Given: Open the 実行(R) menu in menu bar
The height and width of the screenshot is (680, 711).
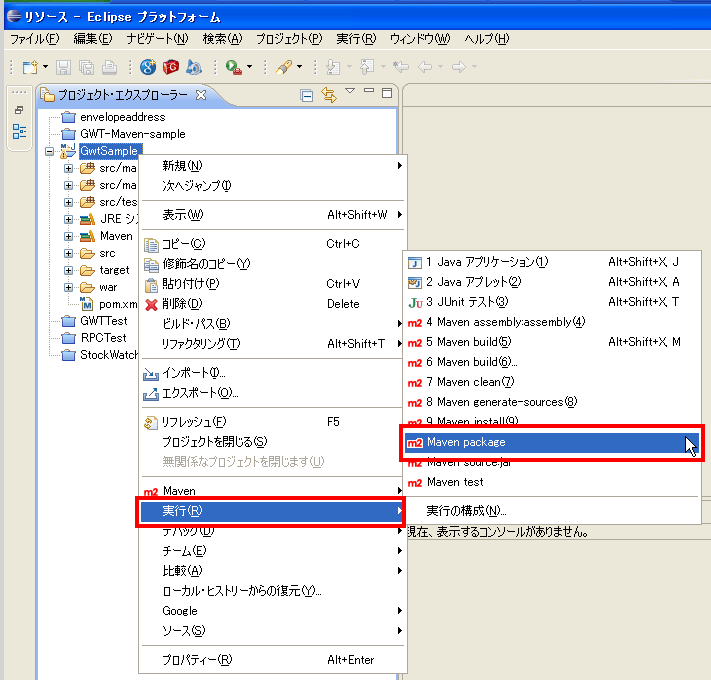Looking at the screenshot, I should pos(356,39).
